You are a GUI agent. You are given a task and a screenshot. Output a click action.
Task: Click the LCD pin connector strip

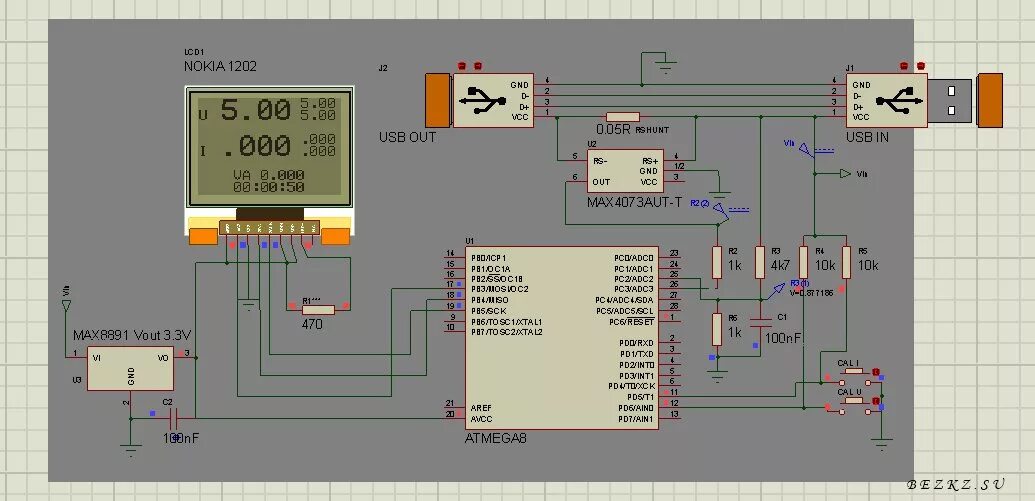tap(269, 227)
